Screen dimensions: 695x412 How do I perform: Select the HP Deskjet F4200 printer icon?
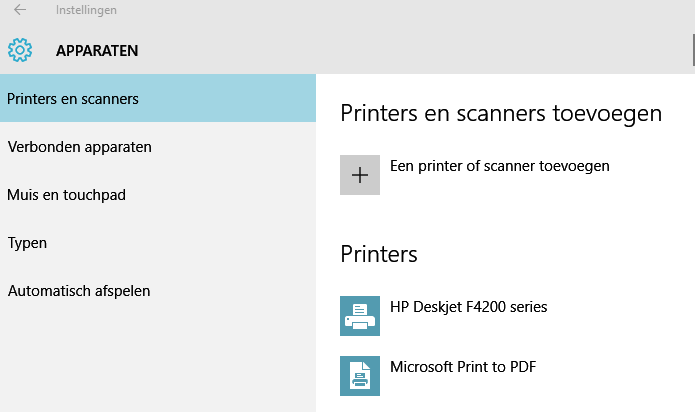click(x=360, y=316)
